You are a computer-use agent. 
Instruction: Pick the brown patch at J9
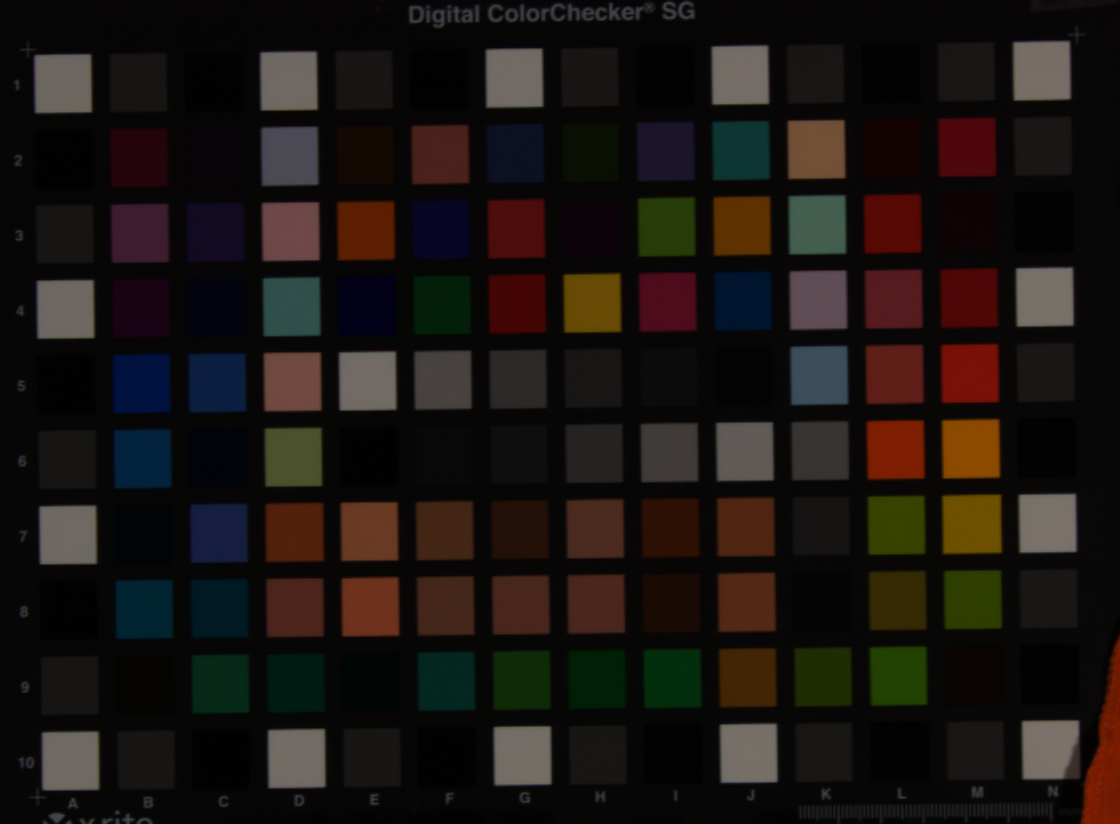(747, 677)
